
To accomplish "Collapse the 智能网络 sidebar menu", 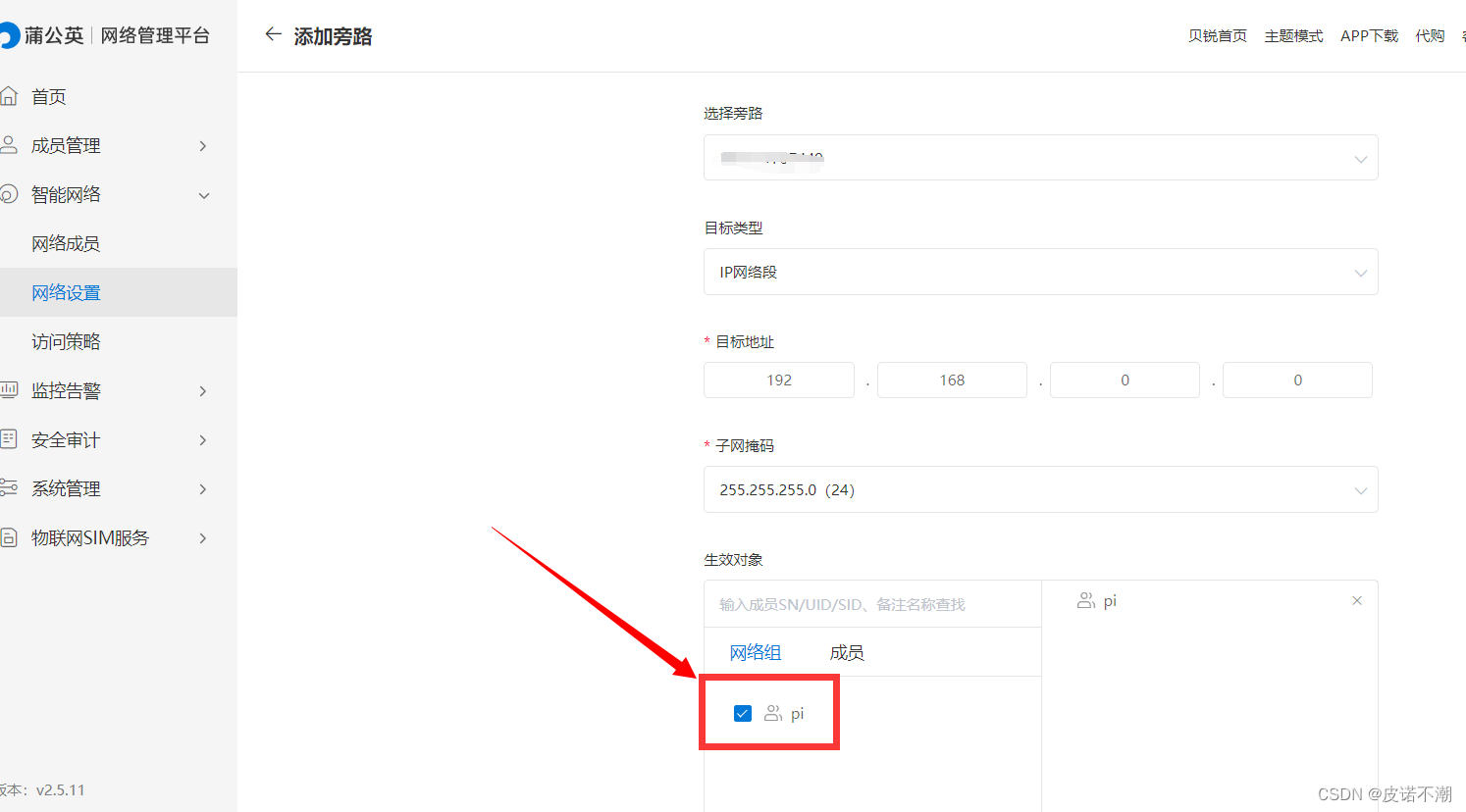I will coord(204,195).
